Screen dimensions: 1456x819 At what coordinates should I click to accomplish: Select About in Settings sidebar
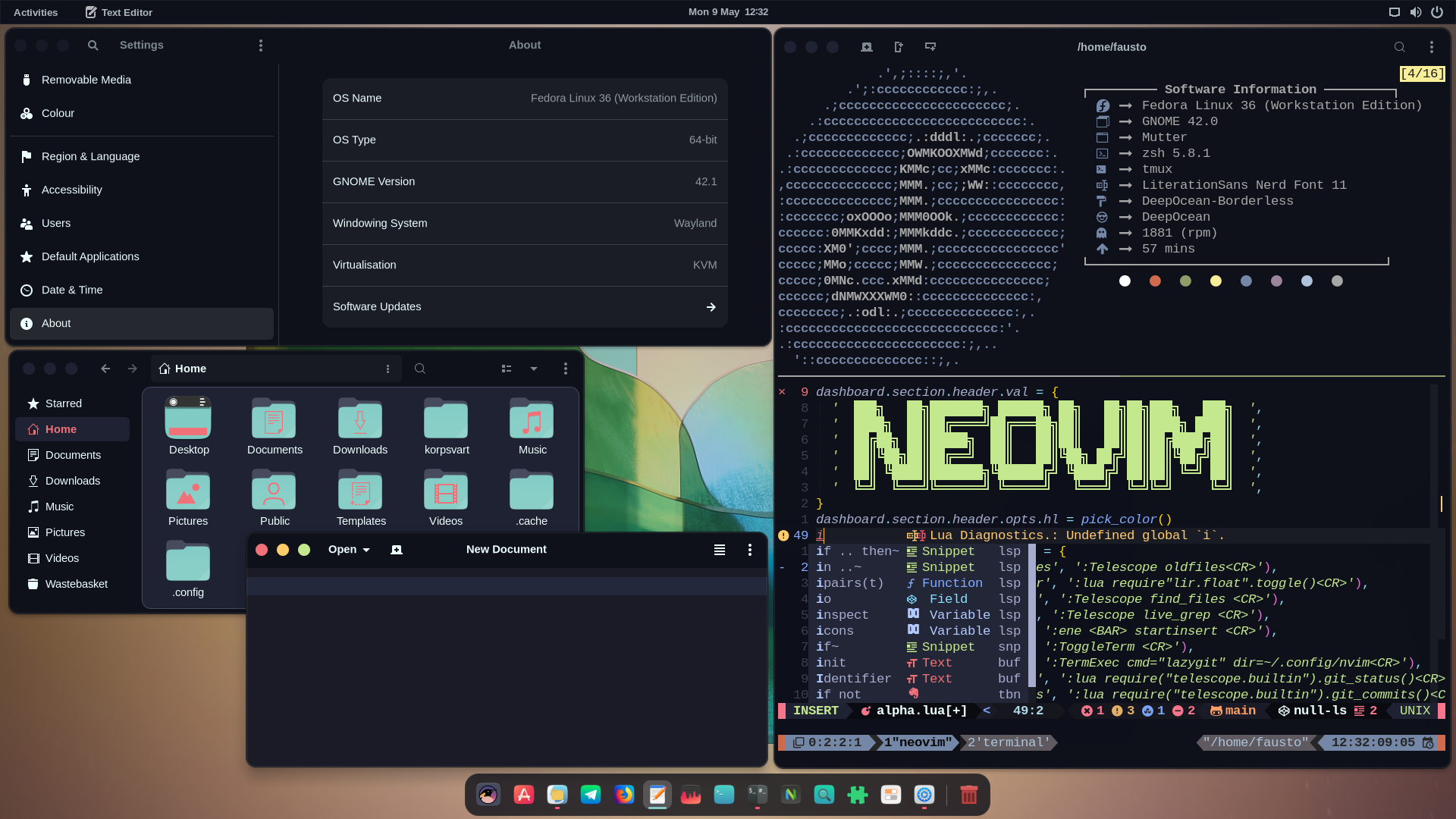coord(142,323)
